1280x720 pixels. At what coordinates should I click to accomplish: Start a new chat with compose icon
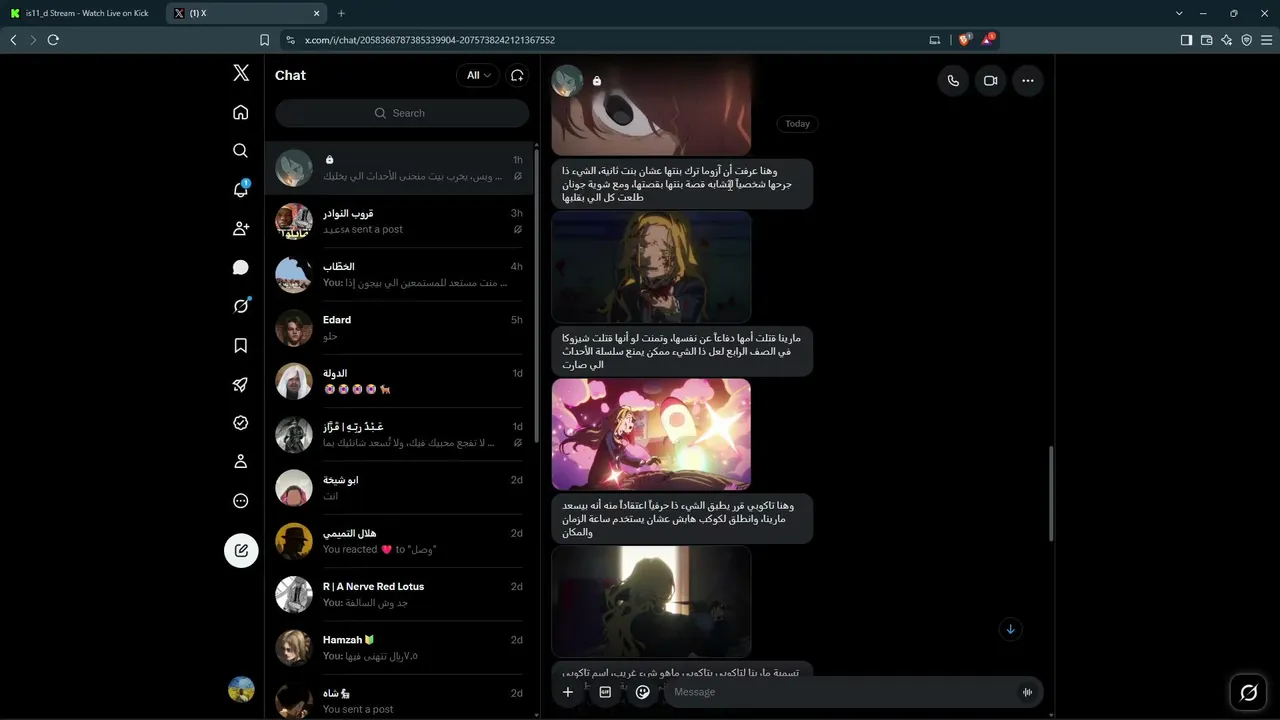coord(517,75)
